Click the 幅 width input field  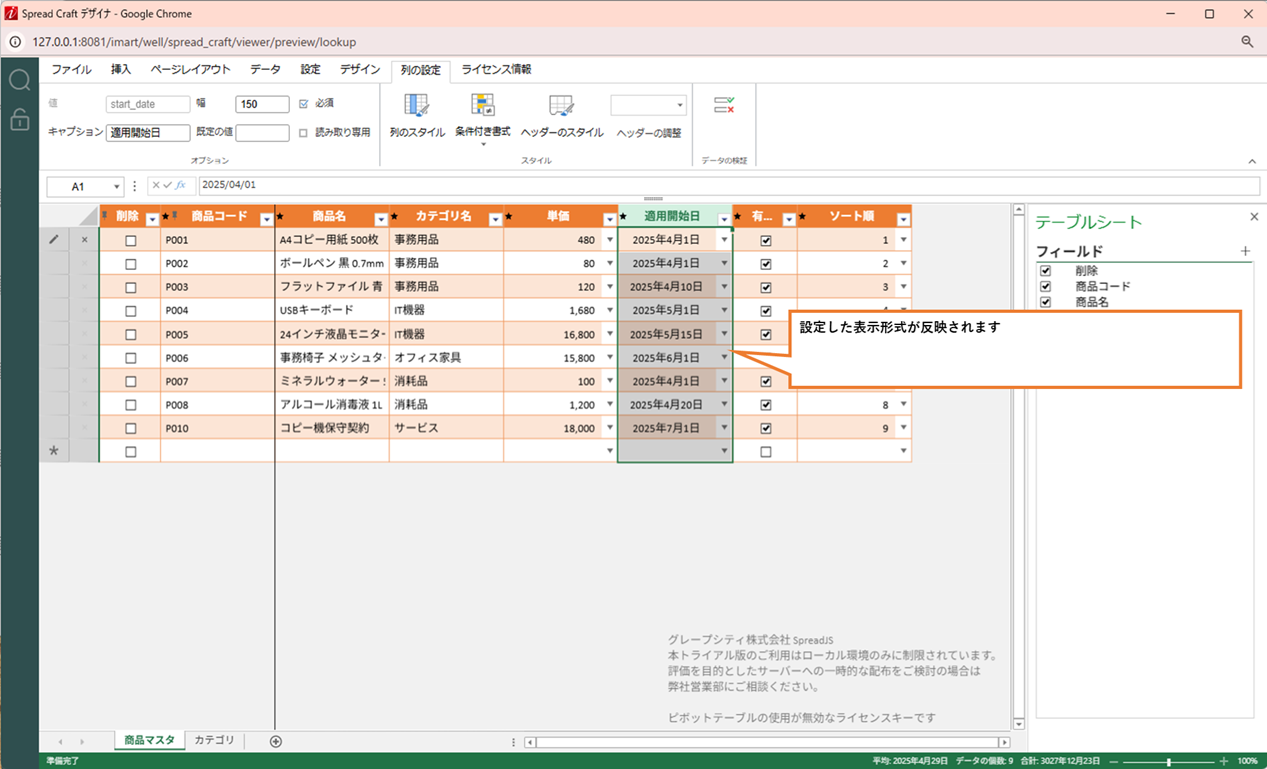click(x=262, y=104)
